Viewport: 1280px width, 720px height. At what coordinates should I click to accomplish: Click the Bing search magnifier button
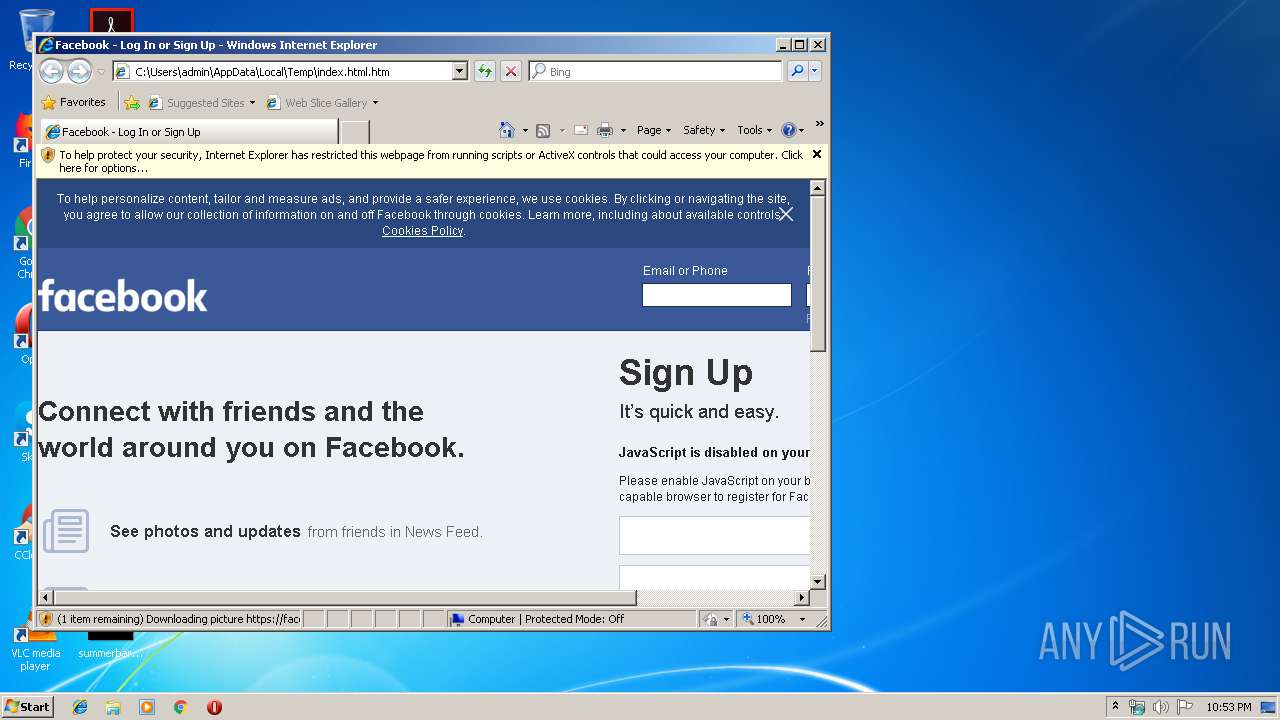tap(797, 71)
